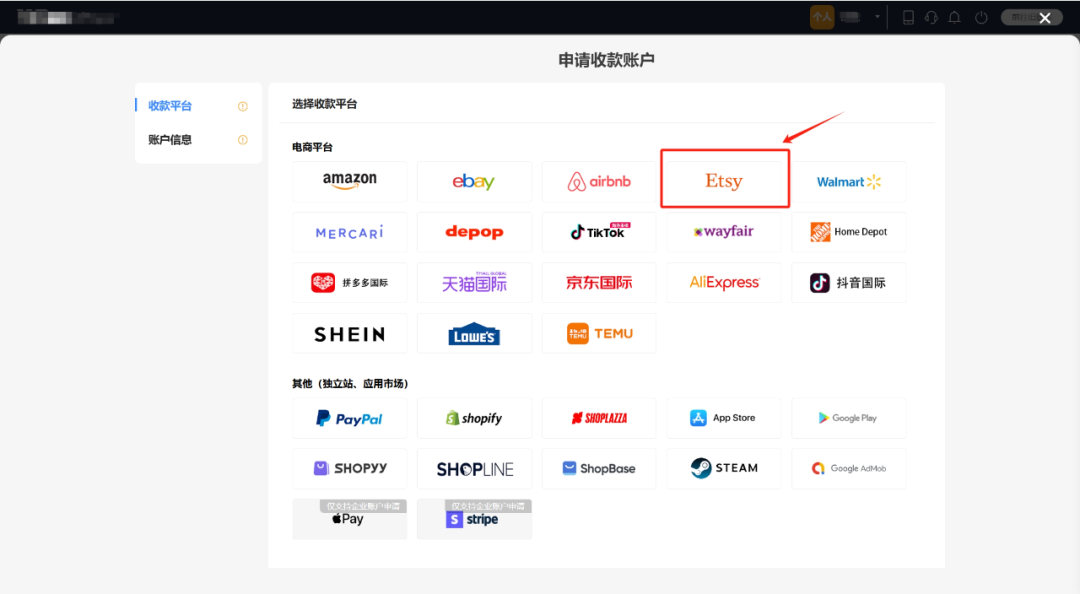Click the mobile app icon in top bar

(x=908, y=17)
